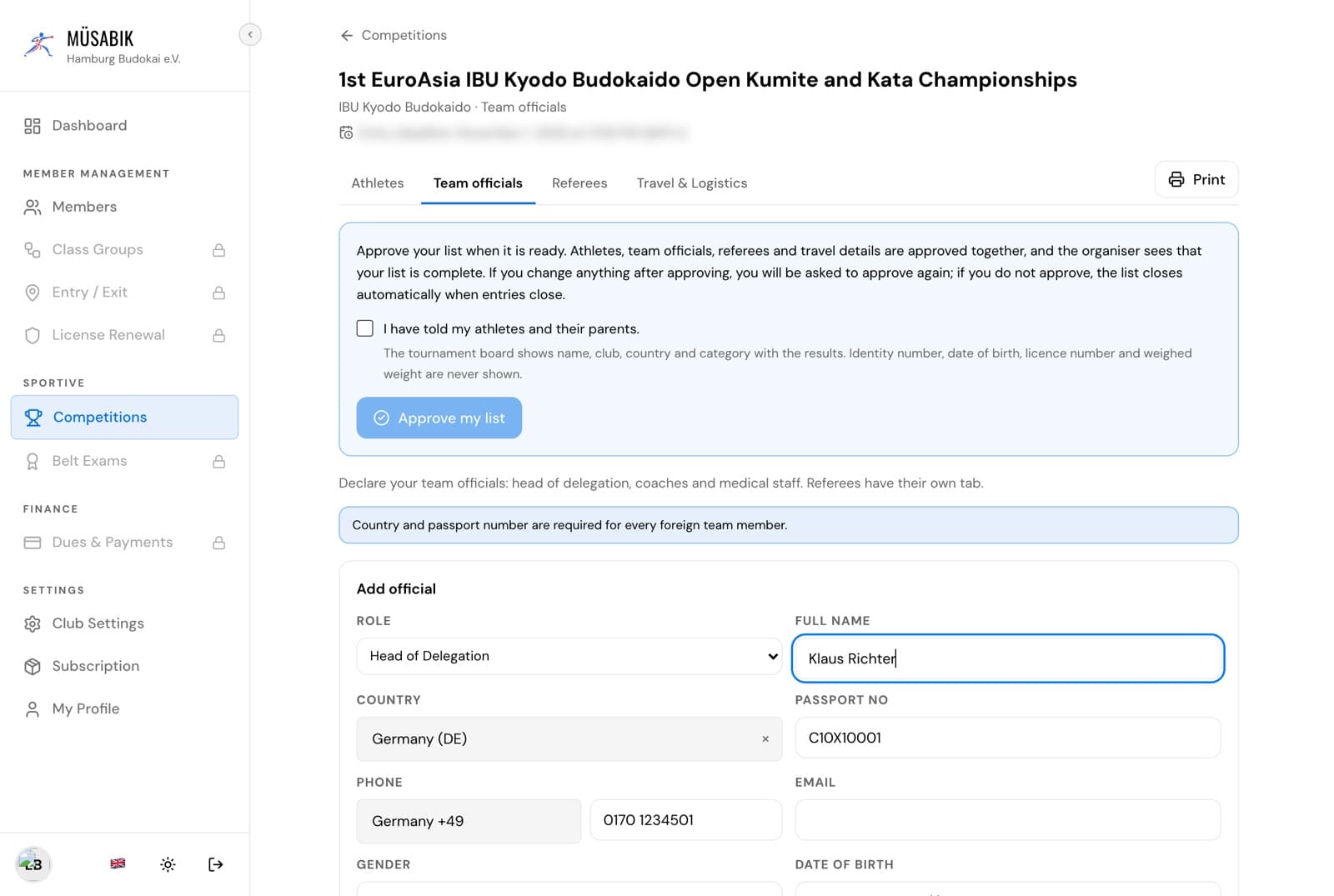Open the Role dropdown showing Head of Delegation
1334x896 pixels.
pyautogui.click(x=569, y=656)
